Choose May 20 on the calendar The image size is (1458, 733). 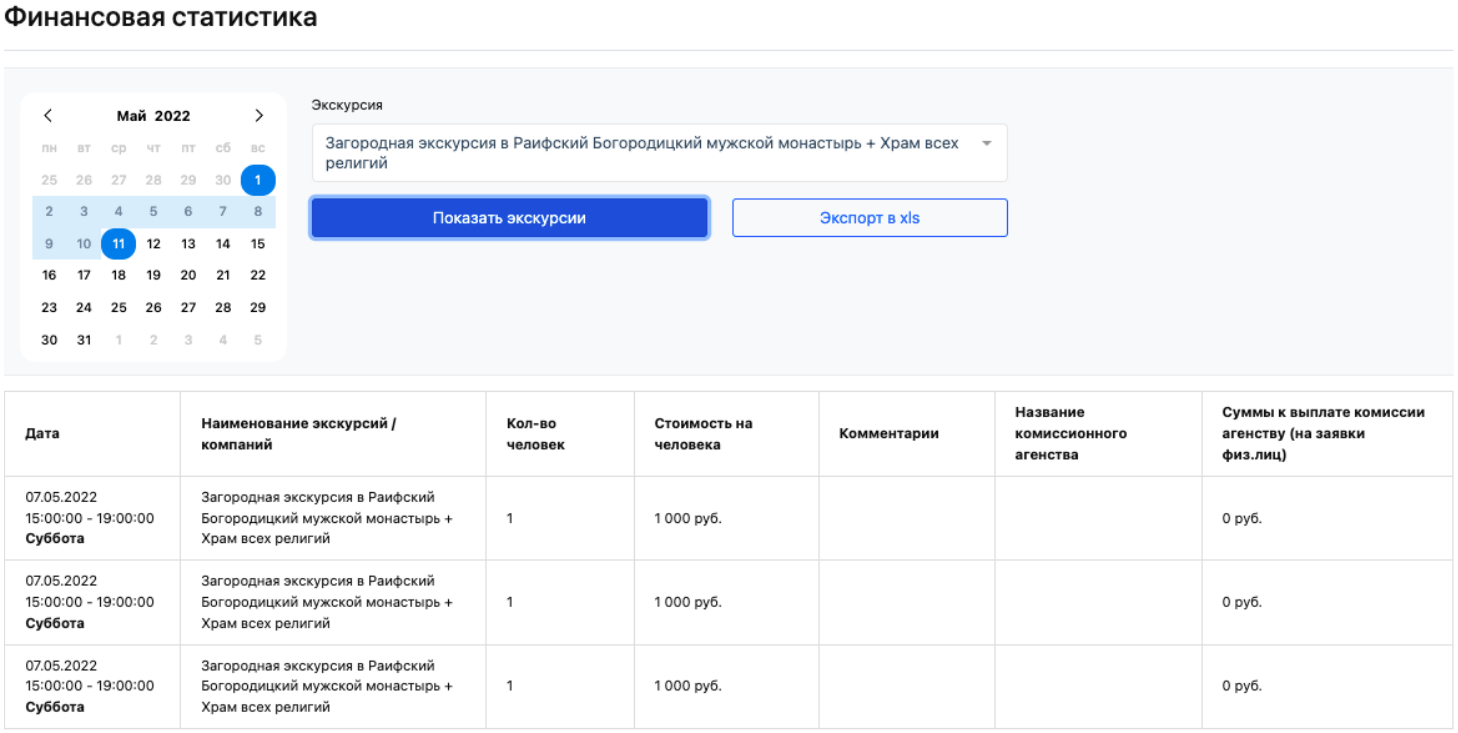[x=188, y=276]
